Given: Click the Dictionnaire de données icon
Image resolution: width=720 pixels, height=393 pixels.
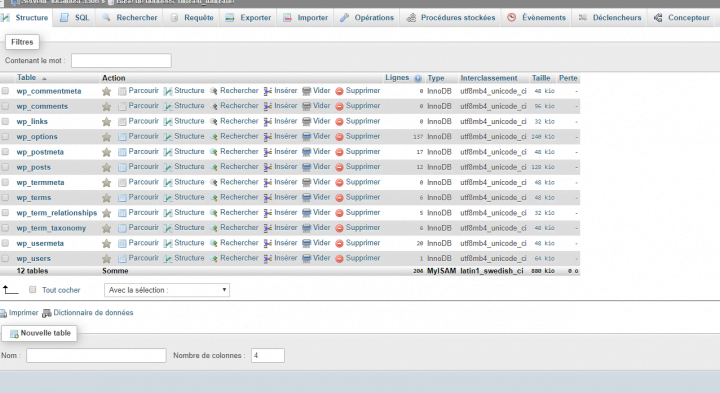Looking at the screenshot, I should click(47, 313).
